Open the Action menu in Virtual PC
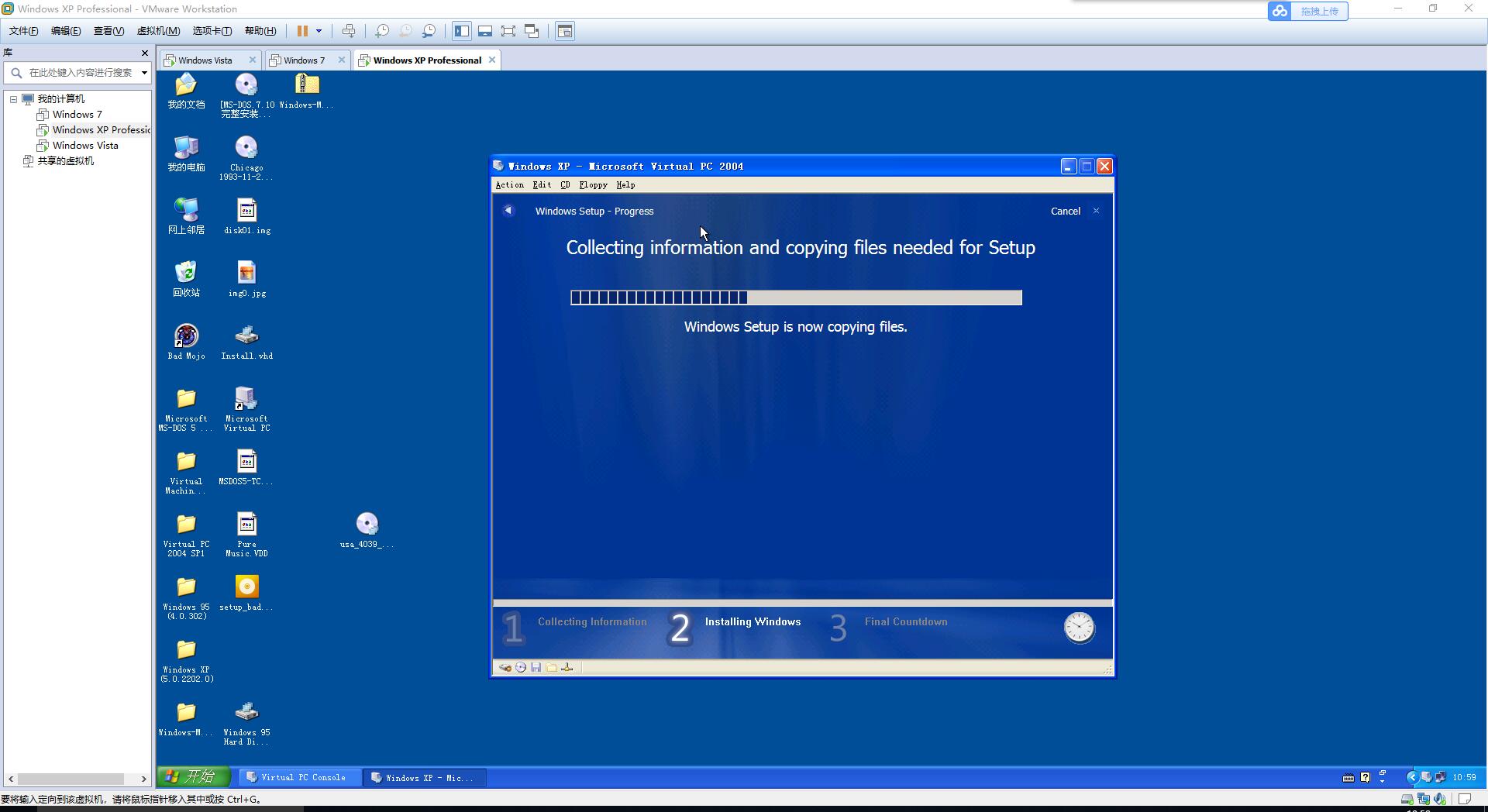Screen dimensions: 1488x812 509,185
